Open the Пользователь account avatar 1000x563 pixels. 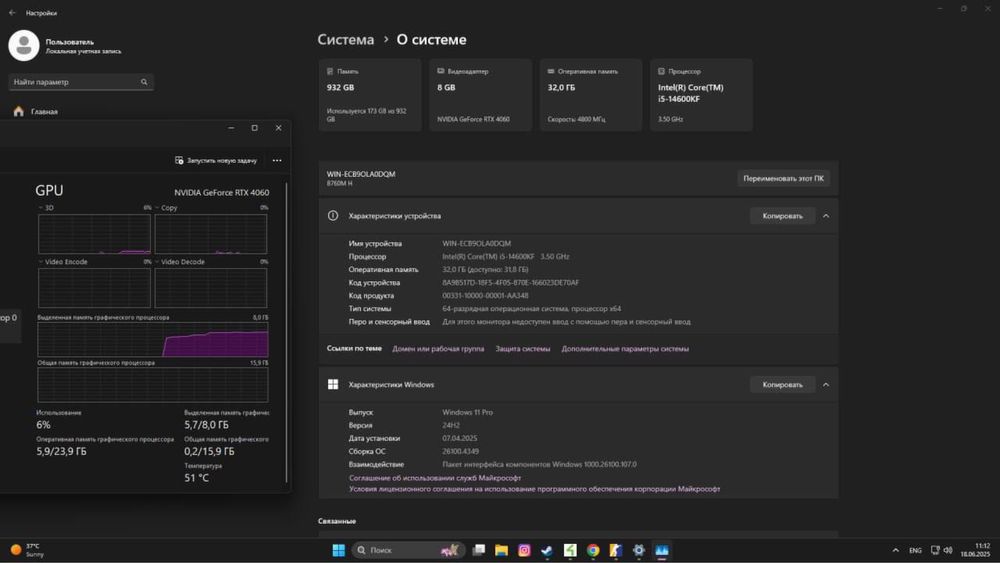24,45
